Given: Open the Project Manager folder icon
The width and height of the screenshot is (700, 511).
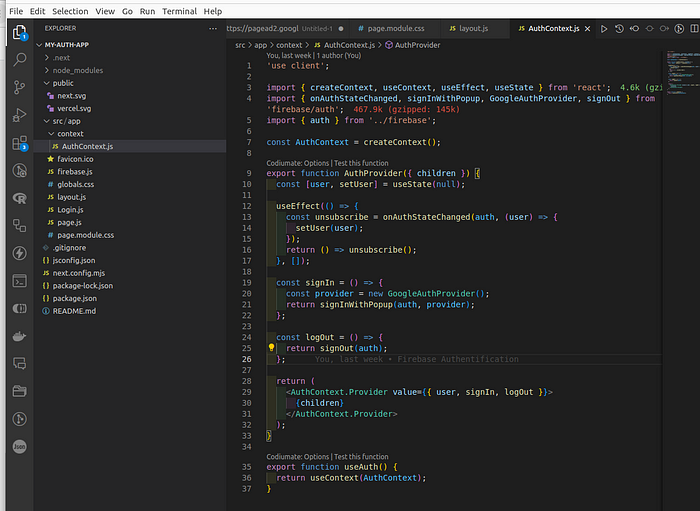Looking at the screenshot, I should coord(20,391).
